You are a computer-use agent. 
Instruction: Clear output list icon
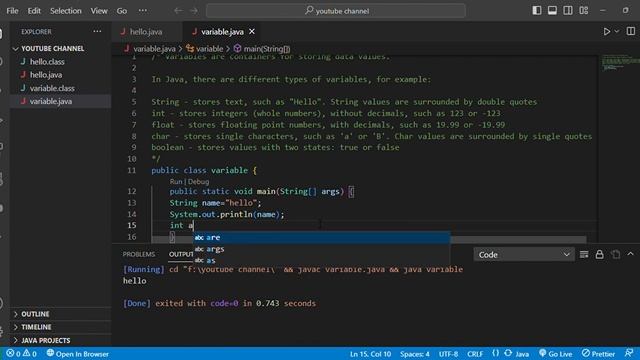pos(584,255)
